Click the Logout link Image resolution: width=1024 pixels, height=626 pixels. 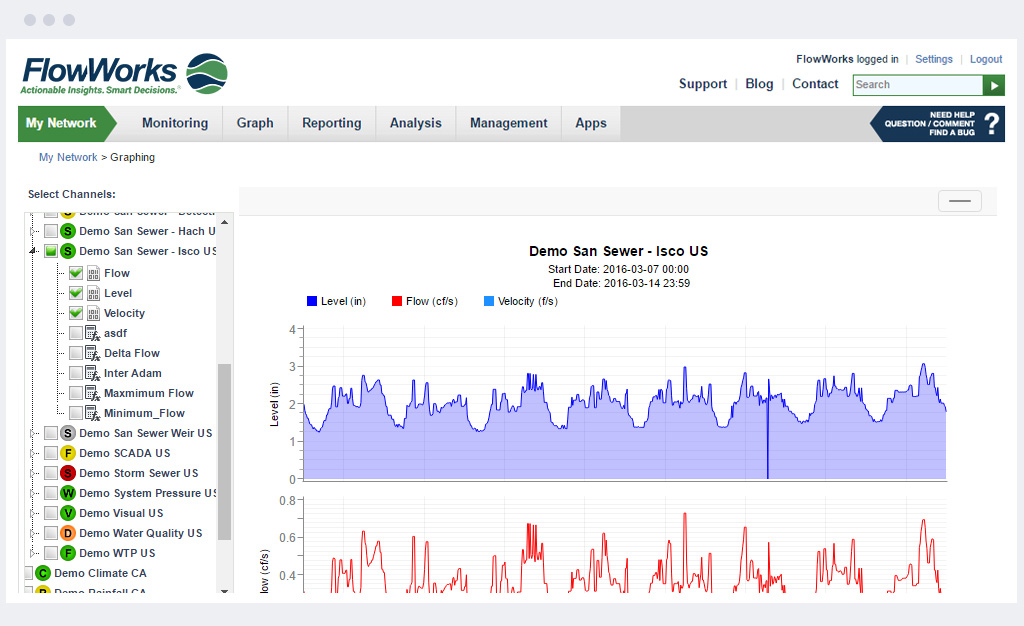985,59
